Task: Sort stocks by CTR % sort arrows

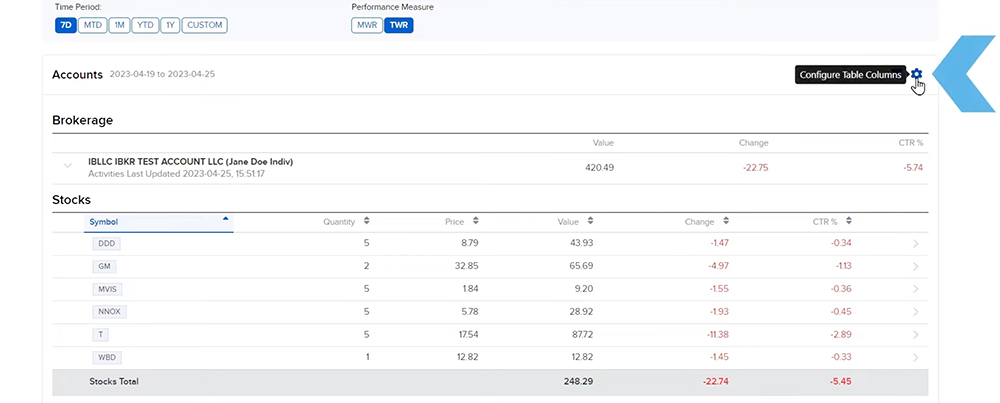Action: 849,221
